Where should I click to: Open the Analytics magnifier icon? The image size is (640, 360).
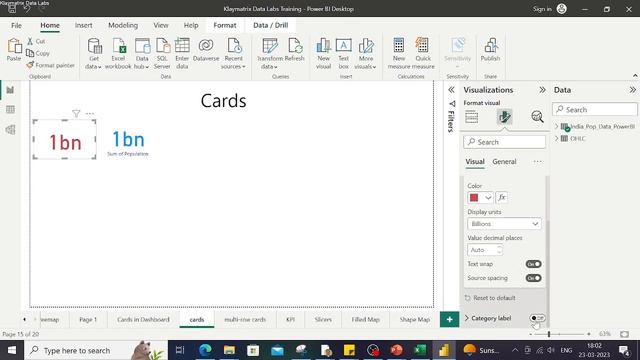point(537,117)
